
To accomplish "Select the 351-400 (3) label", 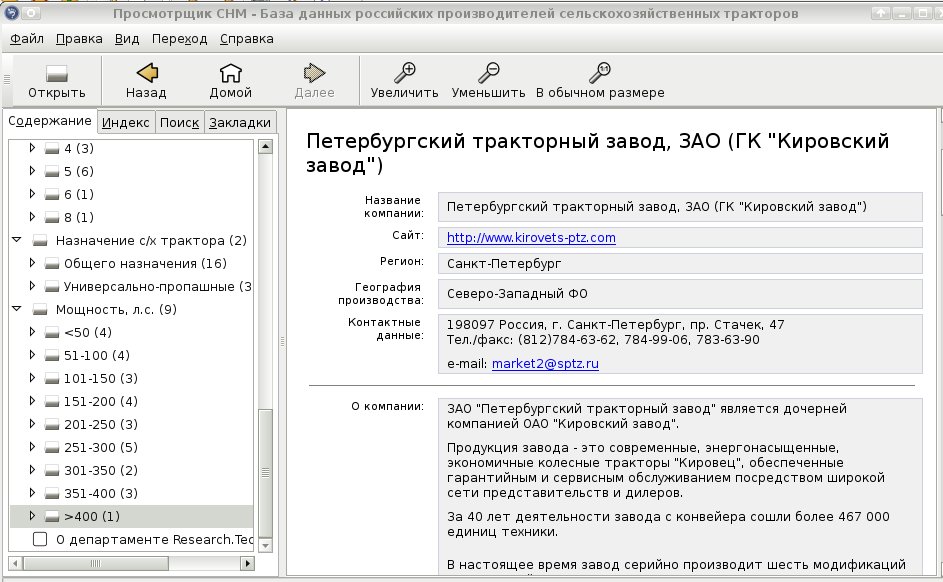I will click(101, 494).
